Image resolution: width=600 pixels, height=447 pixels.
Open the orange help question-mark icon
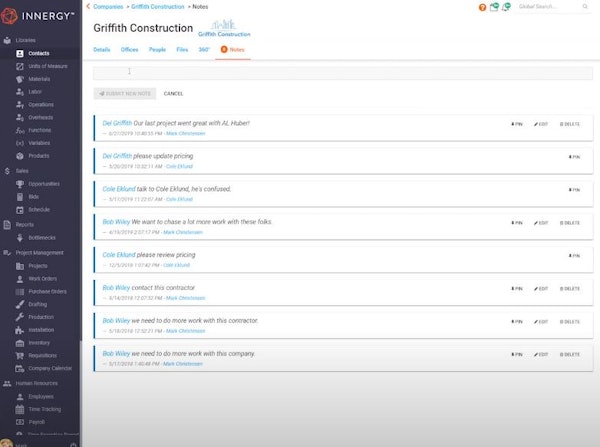[482, 7]
